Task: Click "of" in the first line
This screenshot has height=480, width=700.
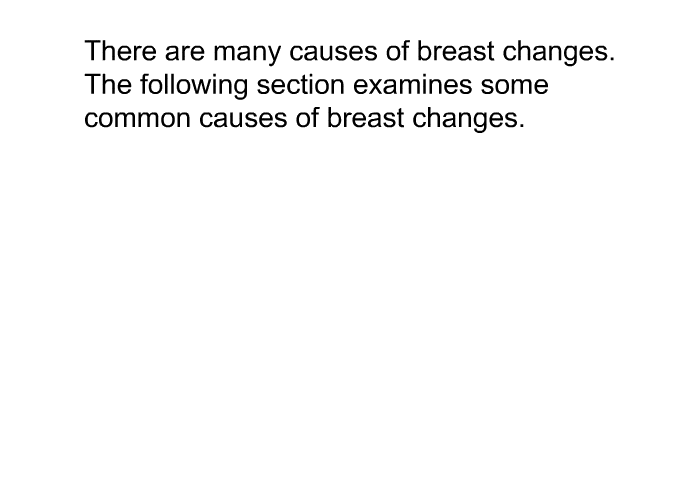Action: 397,51
